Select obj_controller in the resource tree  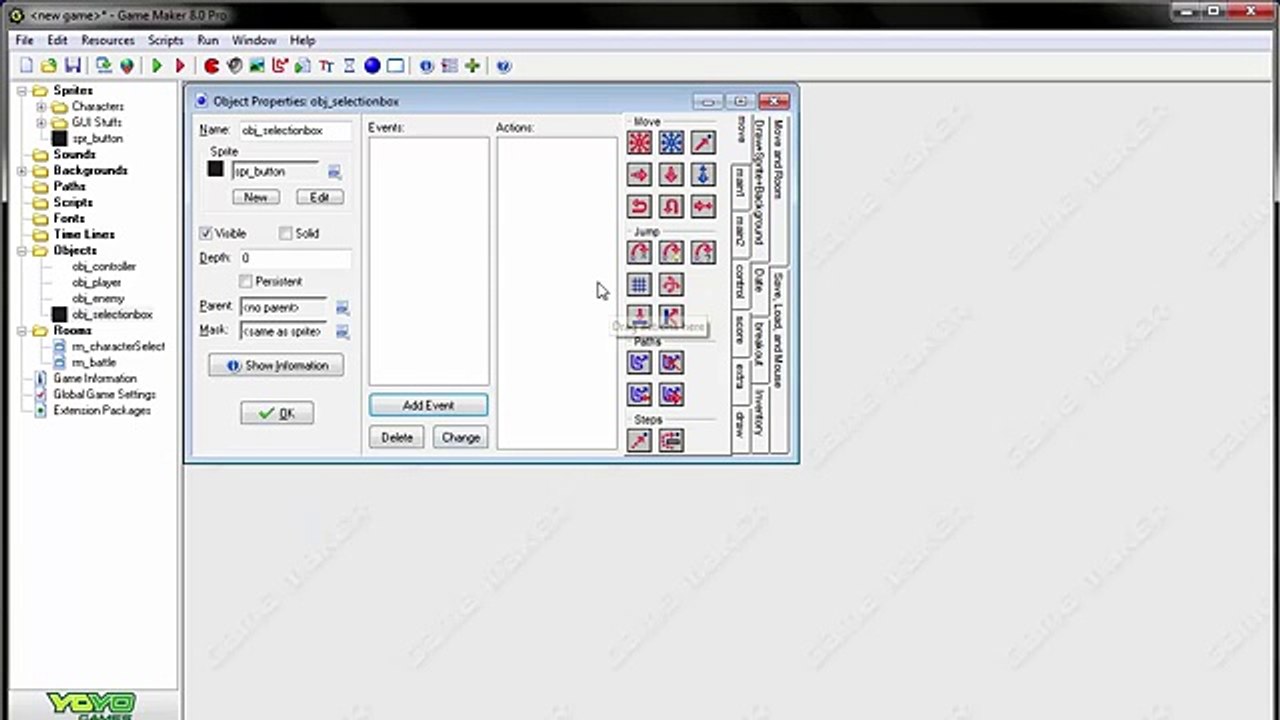tap(104, 267)
